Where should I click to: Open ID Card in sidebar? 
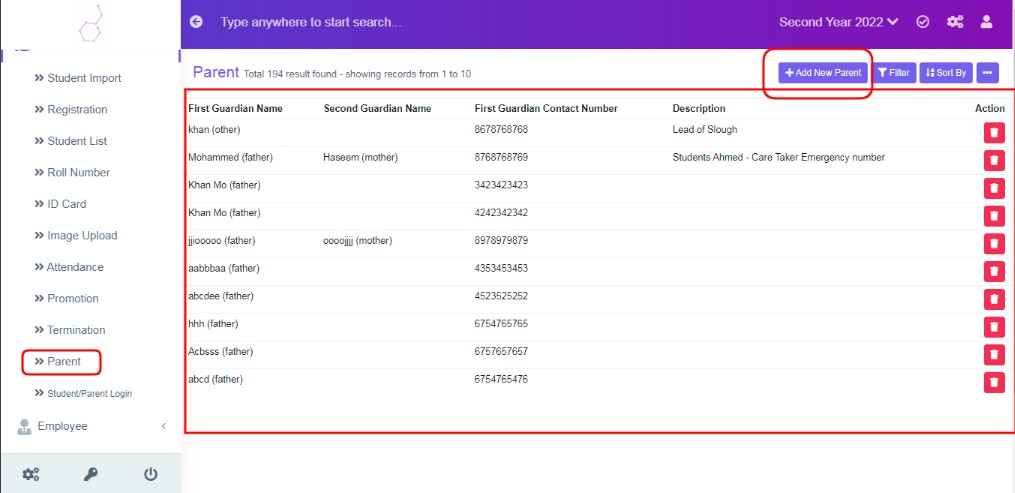60,204
